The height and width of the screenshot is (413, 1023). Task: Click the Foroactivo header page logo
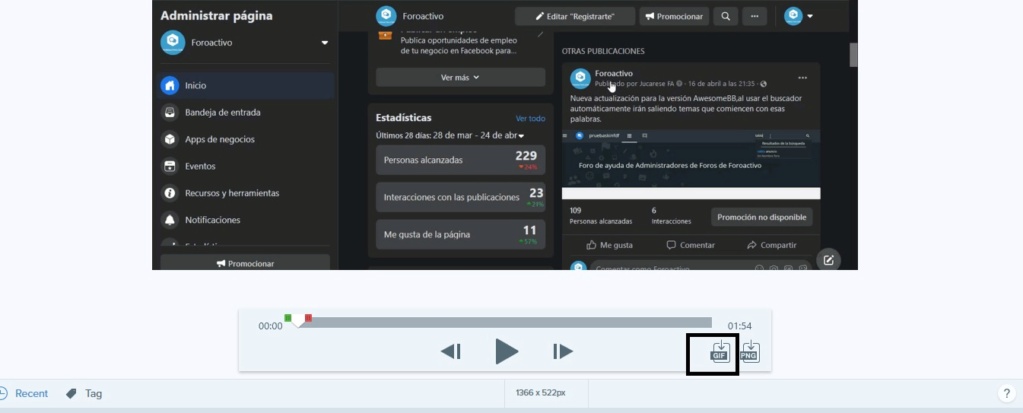click(x=386, y=16)
